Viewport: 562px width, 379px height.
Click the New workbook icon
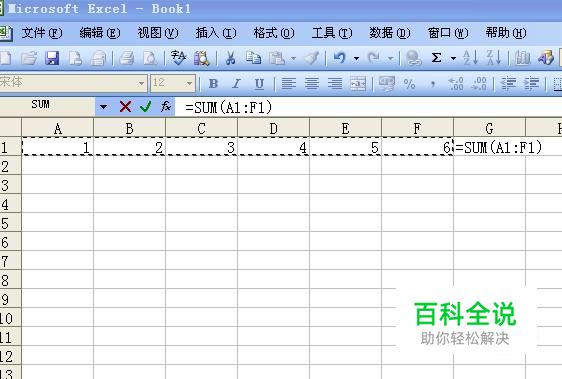pos(5,58)
